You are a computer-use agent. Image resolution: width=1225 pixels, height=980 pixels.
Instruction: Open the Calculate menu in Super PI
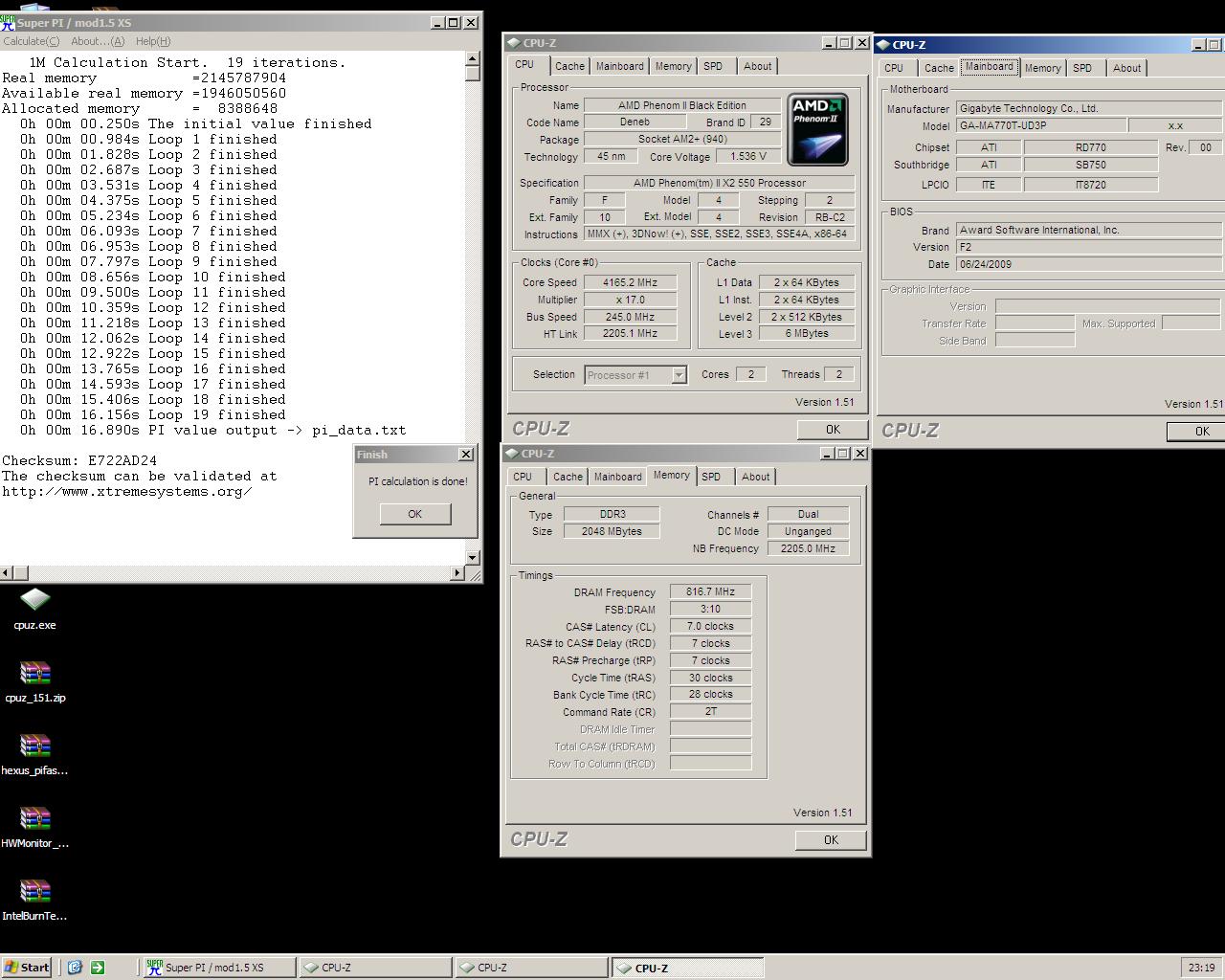click(x=32, y=41)
